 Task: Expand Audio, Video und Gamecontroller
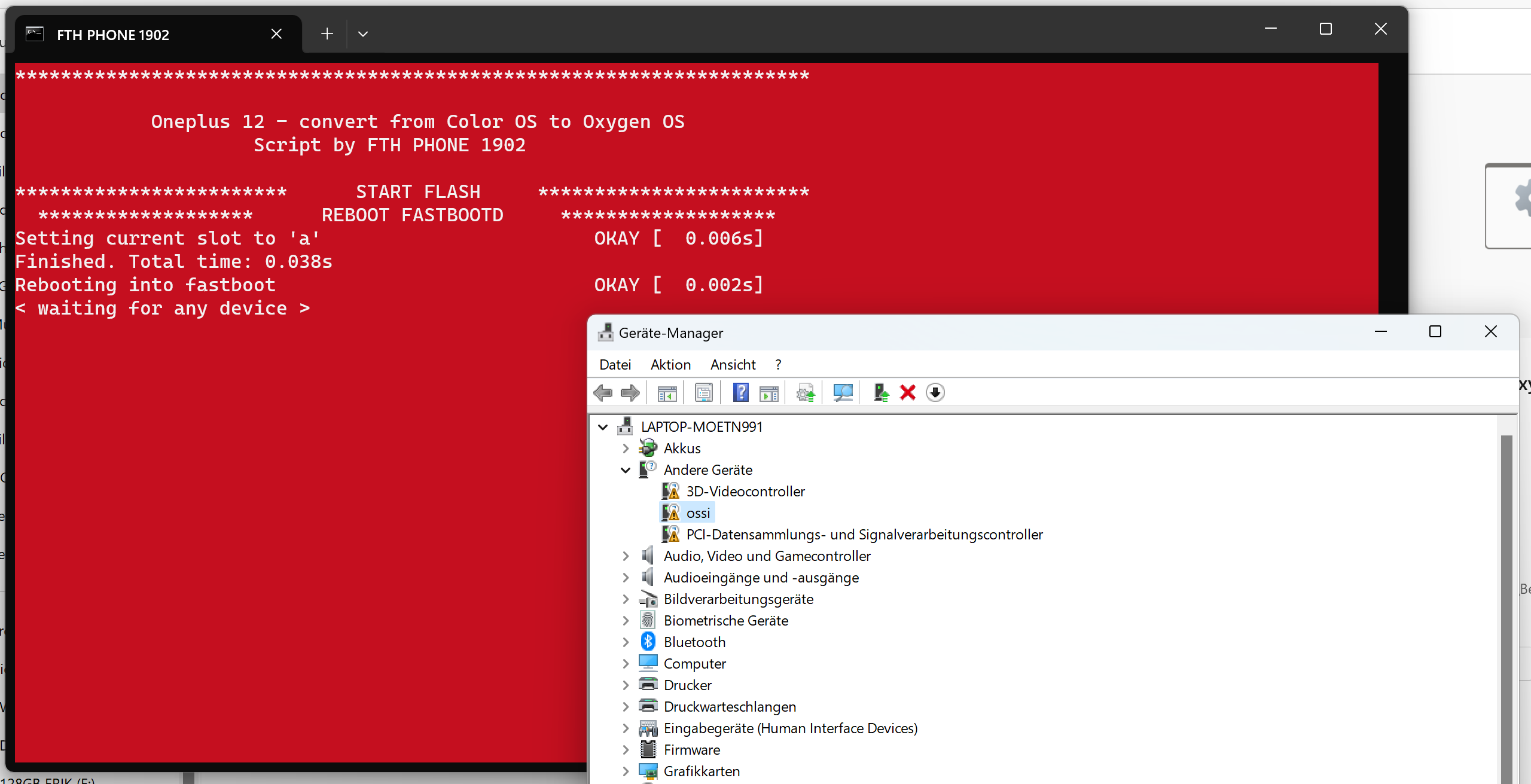point(626,556)
